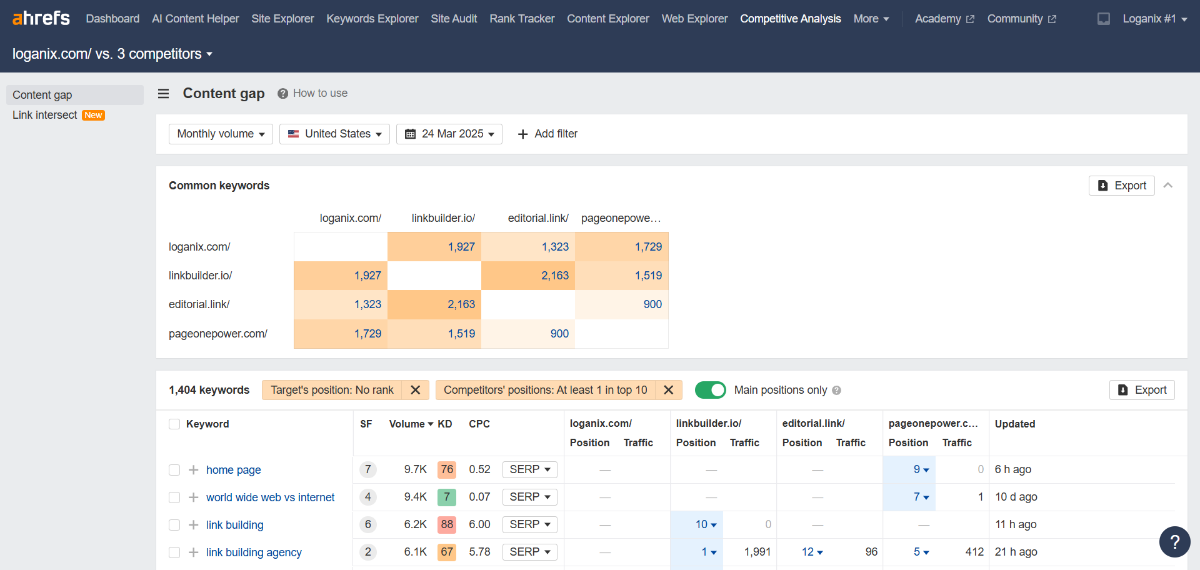Go to Dashboard
Screen dimensions: 1200x570
113,19
